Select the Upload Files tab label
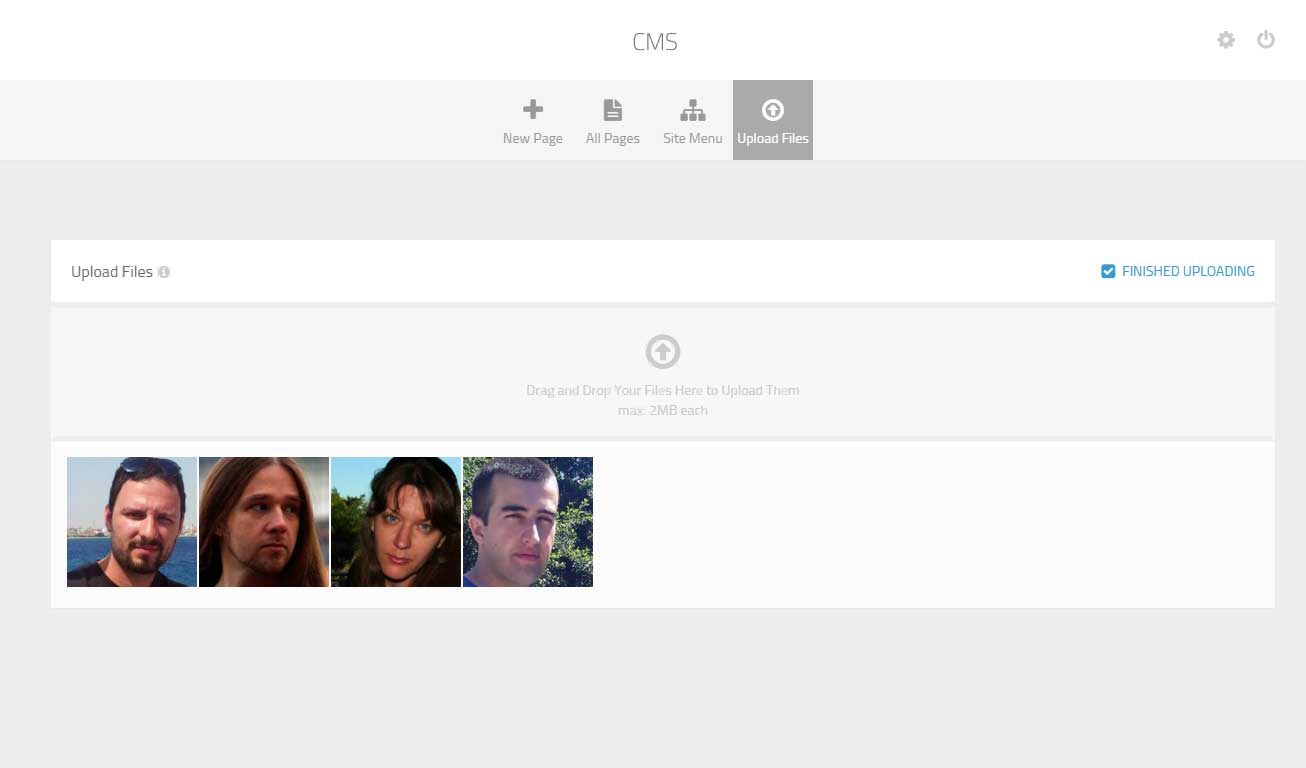This screenshot has height=768, width=1306. 773,138
